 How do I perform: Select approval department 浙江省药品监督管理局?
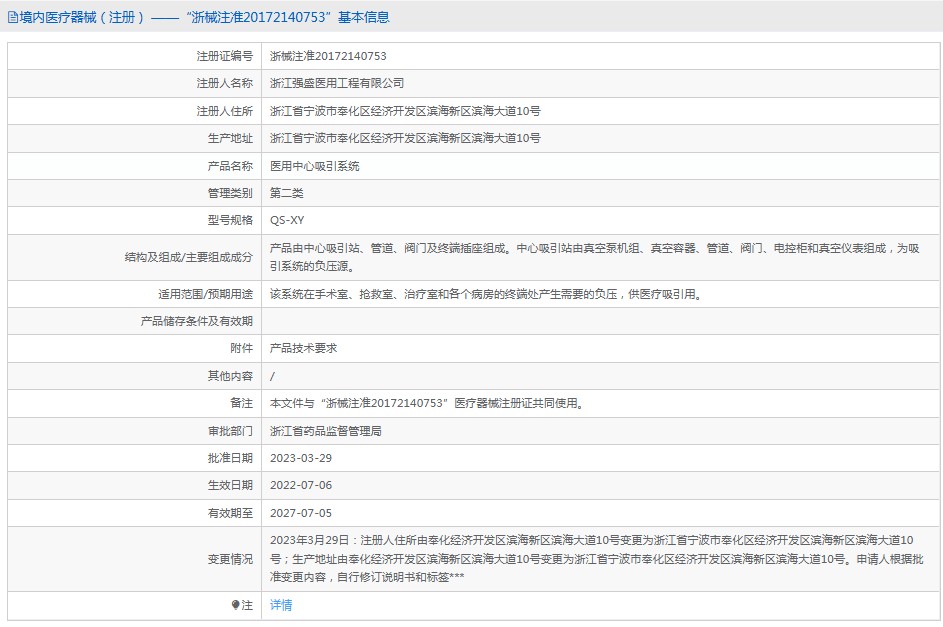[x=326, y=431]
